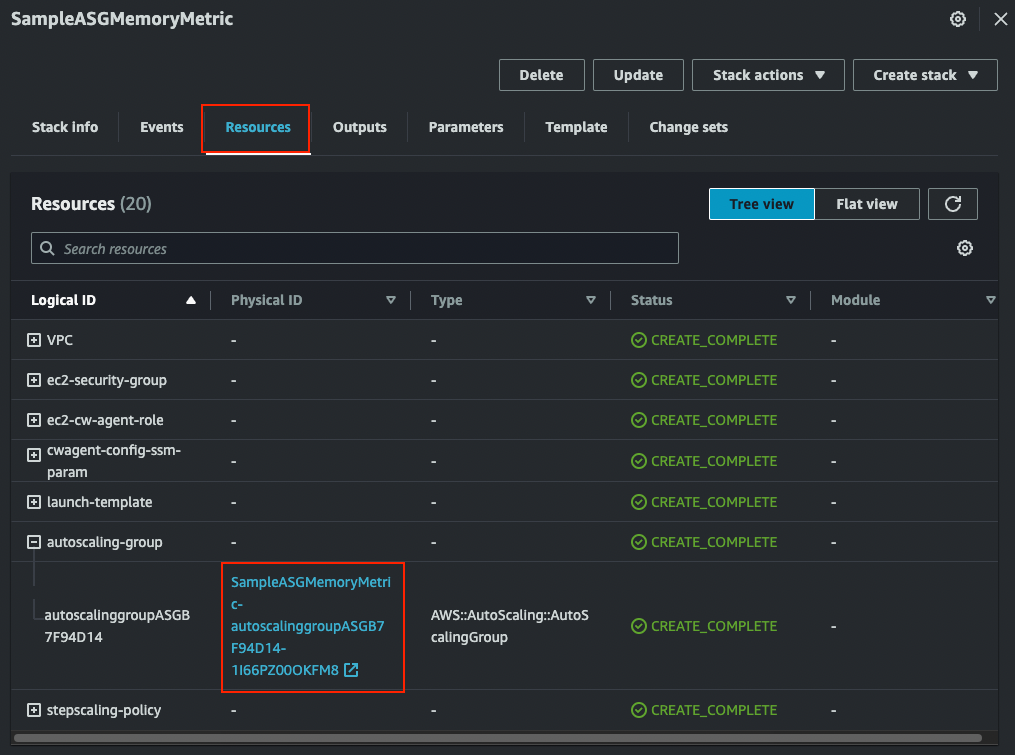1015x755 pixels.
Task: Click the Search resources field
Action: (x=355, y=248)
